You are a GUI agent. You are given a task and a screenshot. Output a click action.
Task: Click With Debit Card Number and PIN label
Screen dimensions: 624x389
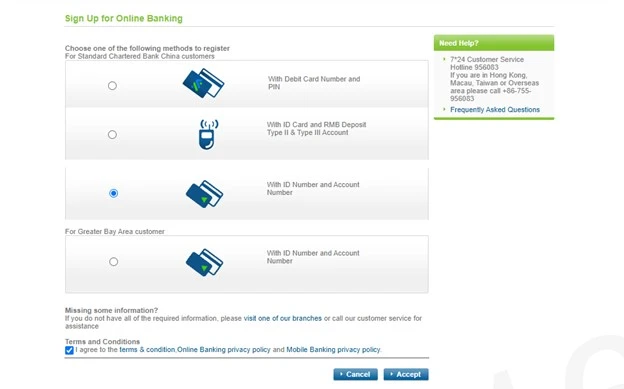tap(314, 83)
